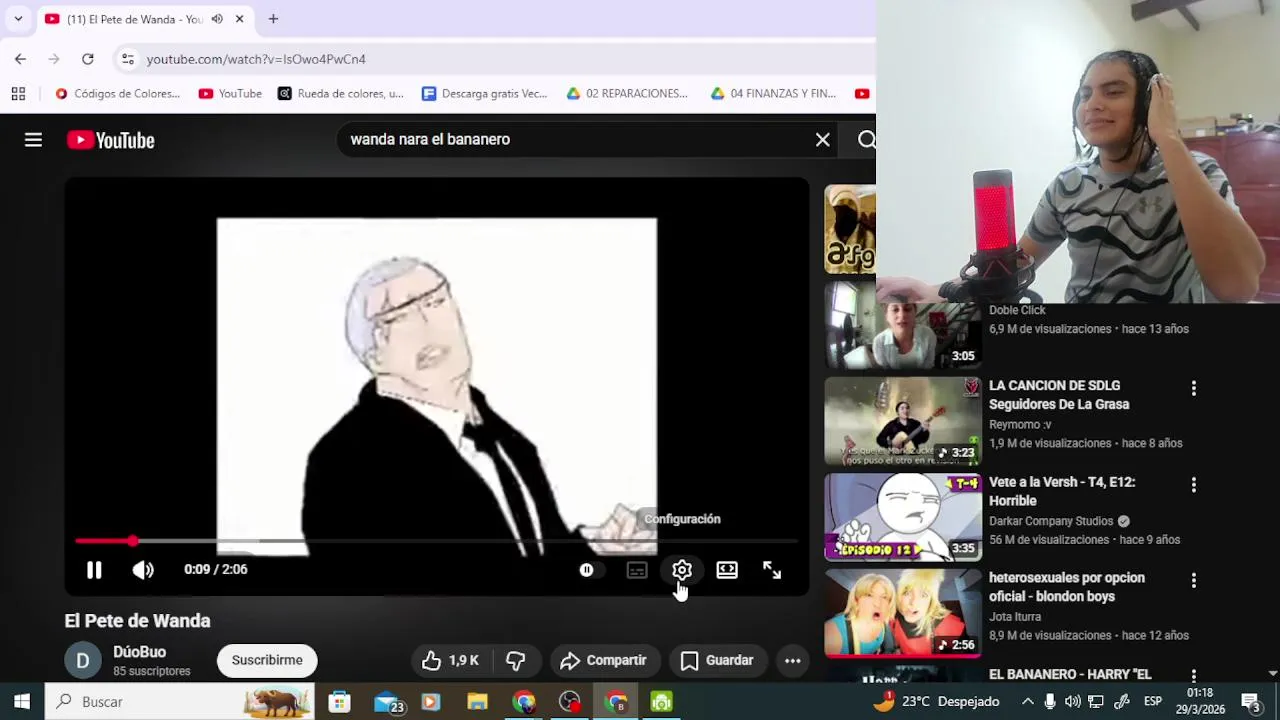Open the taskbar volume control
This screenshot has width=1280, height=720.
pos(1072,702)
